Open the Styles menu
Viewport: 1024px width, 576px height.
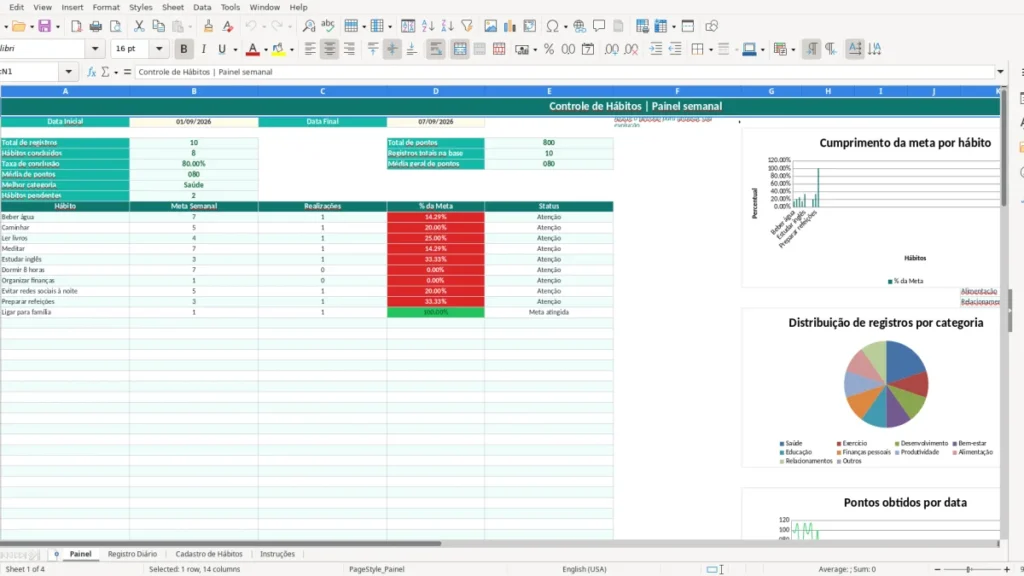(x=140, y=7)
